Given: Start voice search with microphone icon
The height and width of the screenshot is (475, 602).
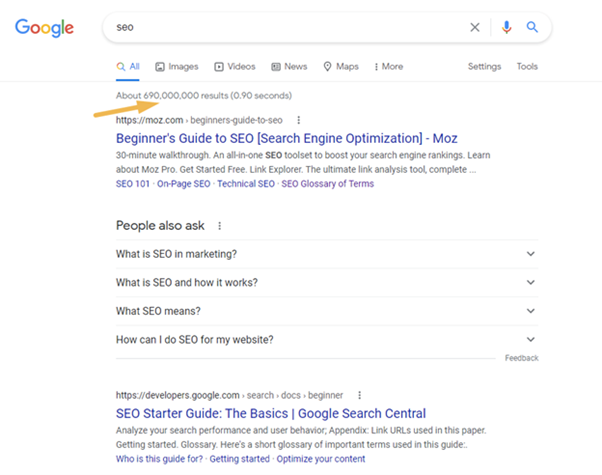Looking at the screenshot, I should click(x=507, y=27).
